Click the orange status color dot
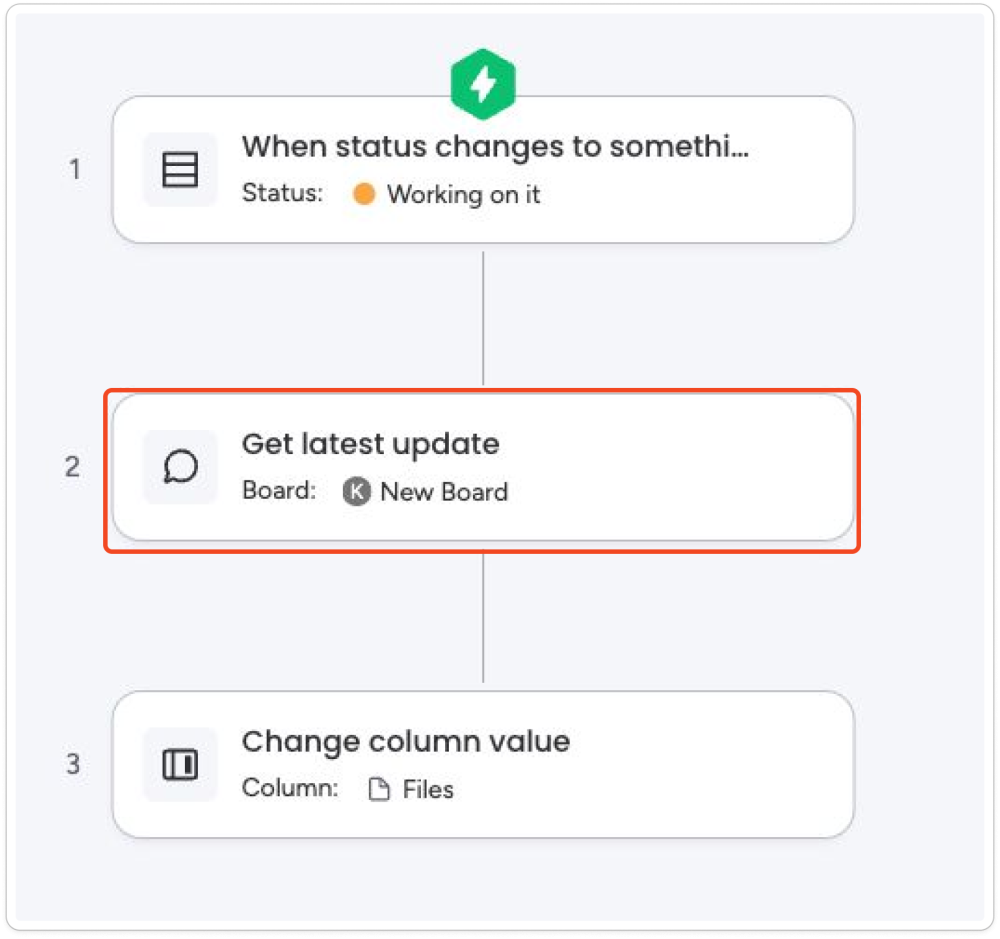The image size is (1000, 939). point(364,194)
